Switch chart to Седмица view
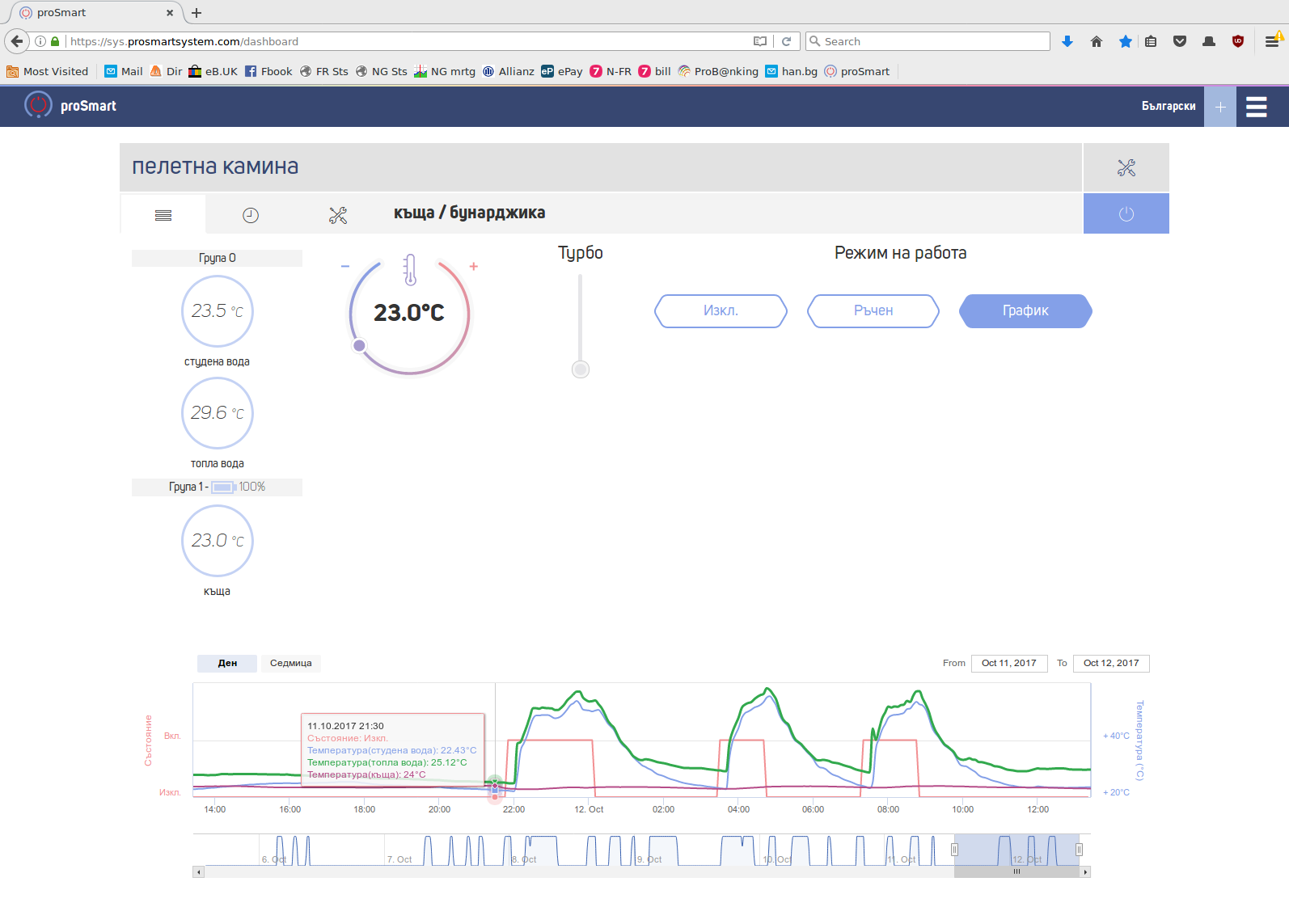The width and height of the screenshot is (1289, 924). [x=290, y=664]
